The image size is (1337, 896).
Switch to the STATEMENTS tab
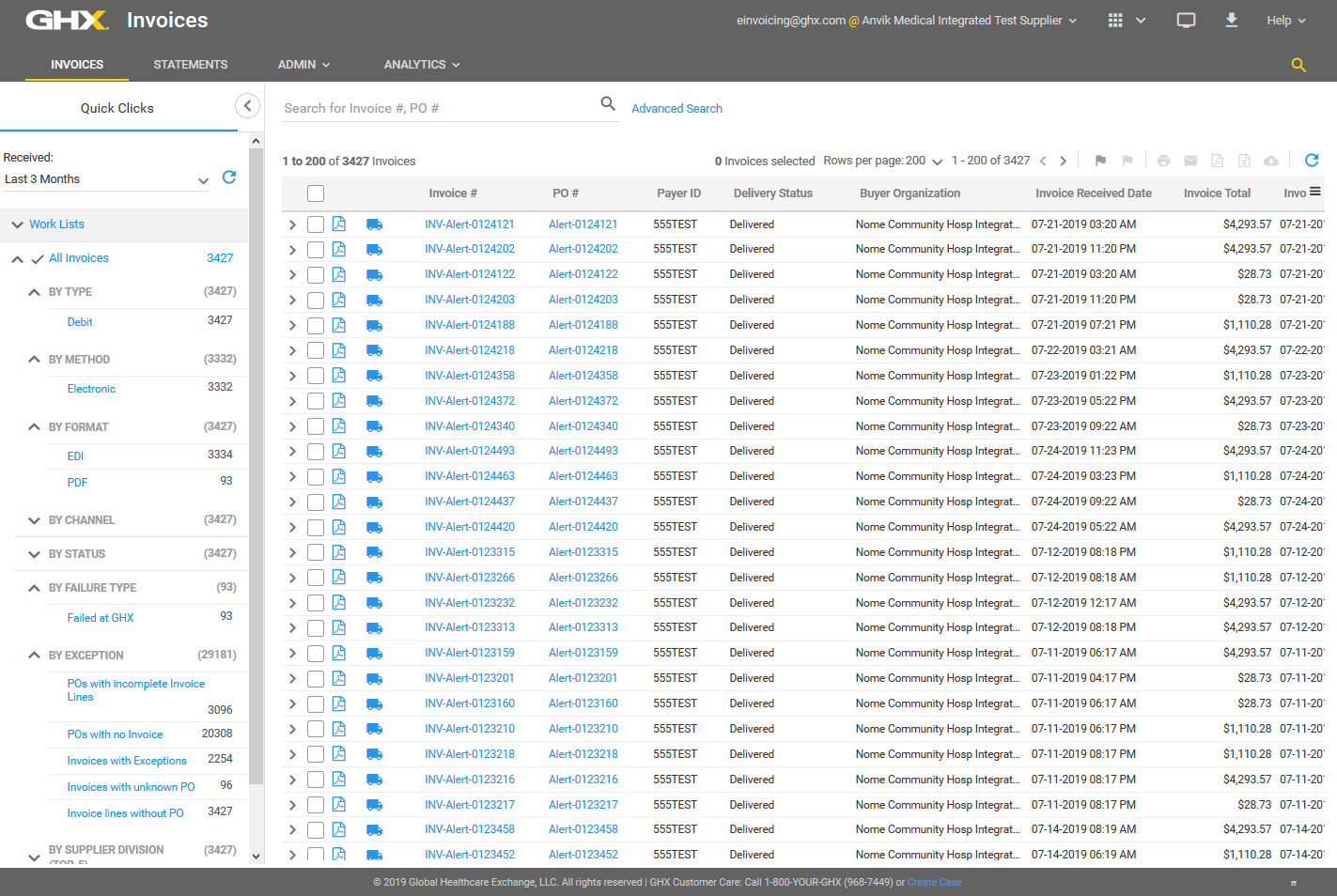[x=190, y=65]
